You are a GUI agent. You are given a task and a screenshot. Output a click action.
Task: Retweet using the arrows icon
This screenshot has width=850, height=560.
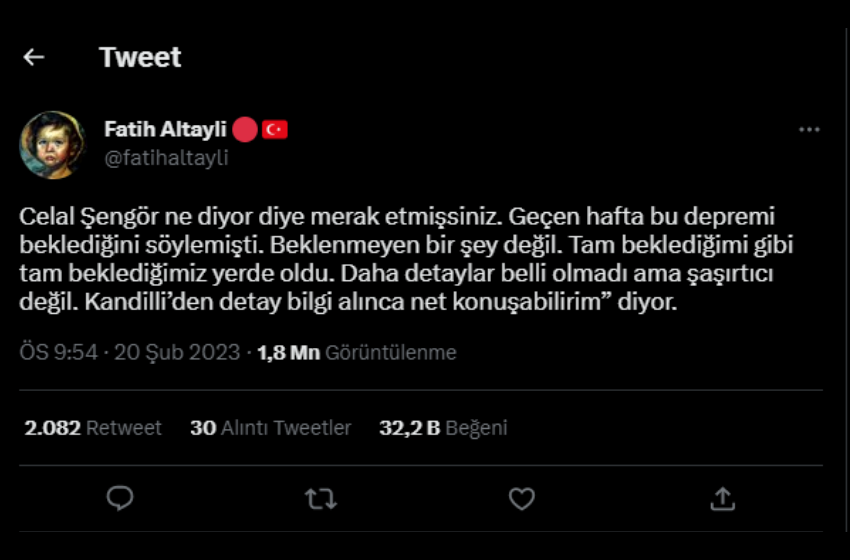click(x=321, y=499)
